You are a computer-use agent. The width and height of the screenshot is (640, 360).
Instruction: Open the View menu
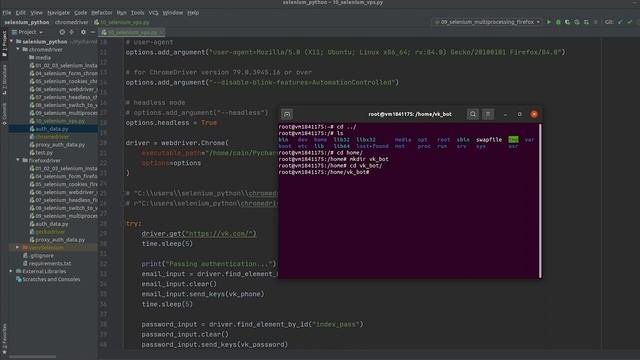pos(36,13)
